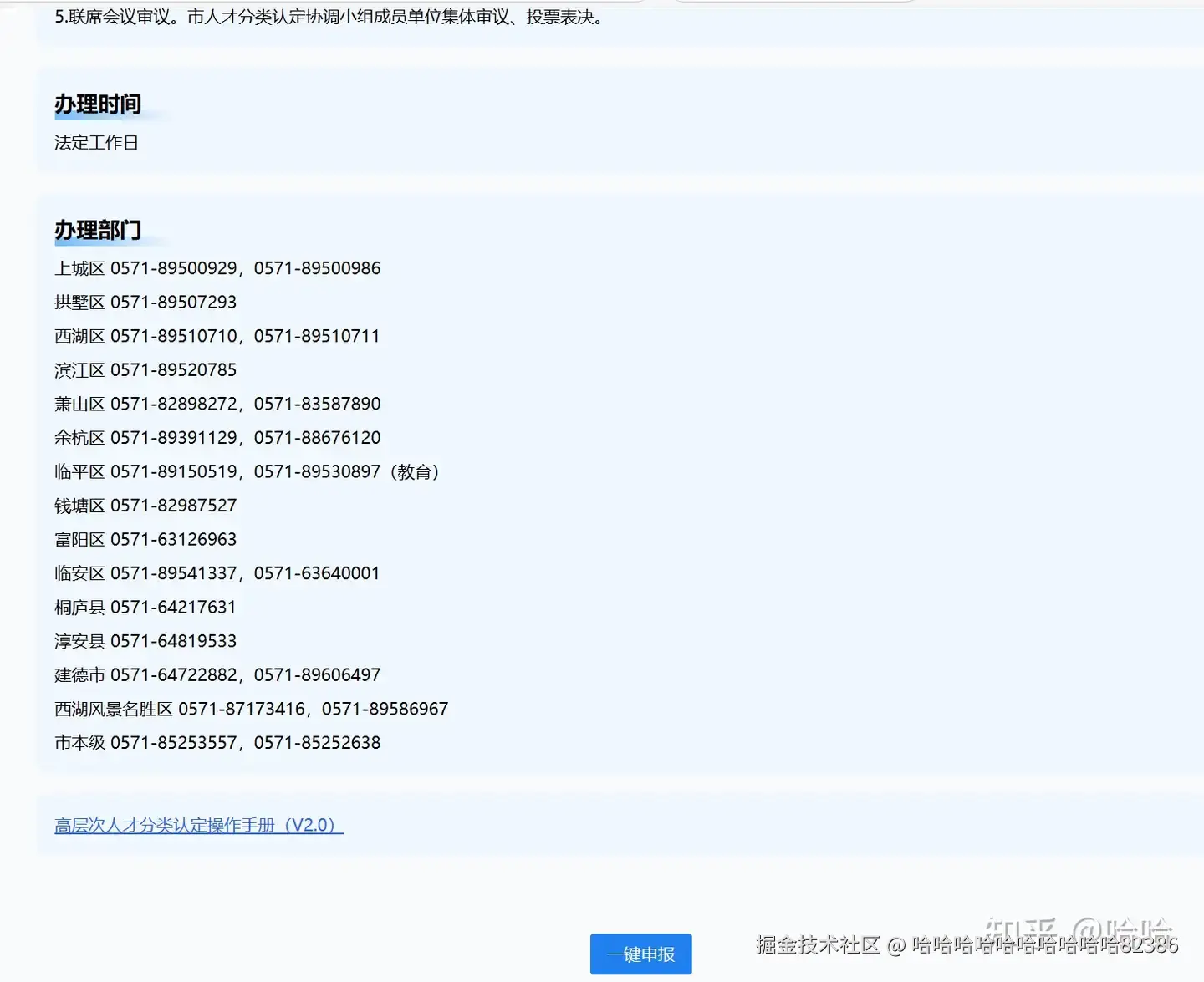Select the 淳安县 0571-64819533 line
The width and height of the screenshot is (1204, 982).
pos(145,641)
